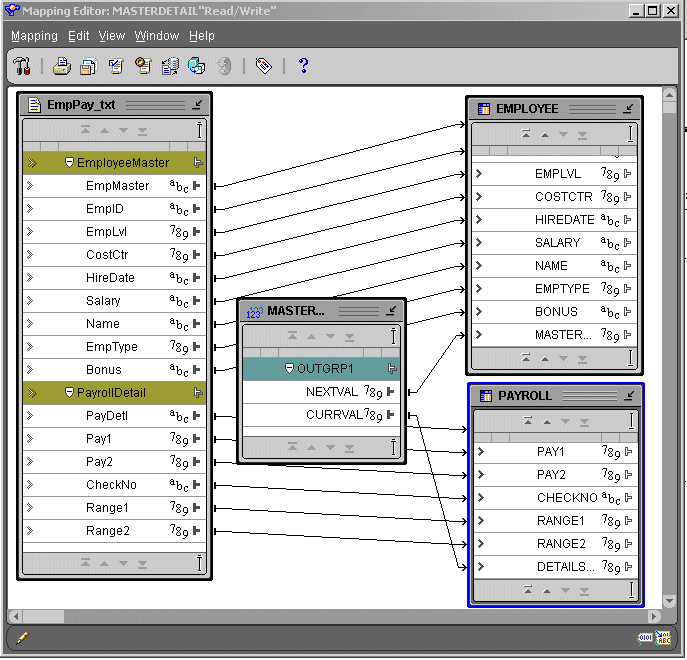Click the printer icon in the toolbar
Viewport: 687px width, 660px height.
(x=61, y=66)
